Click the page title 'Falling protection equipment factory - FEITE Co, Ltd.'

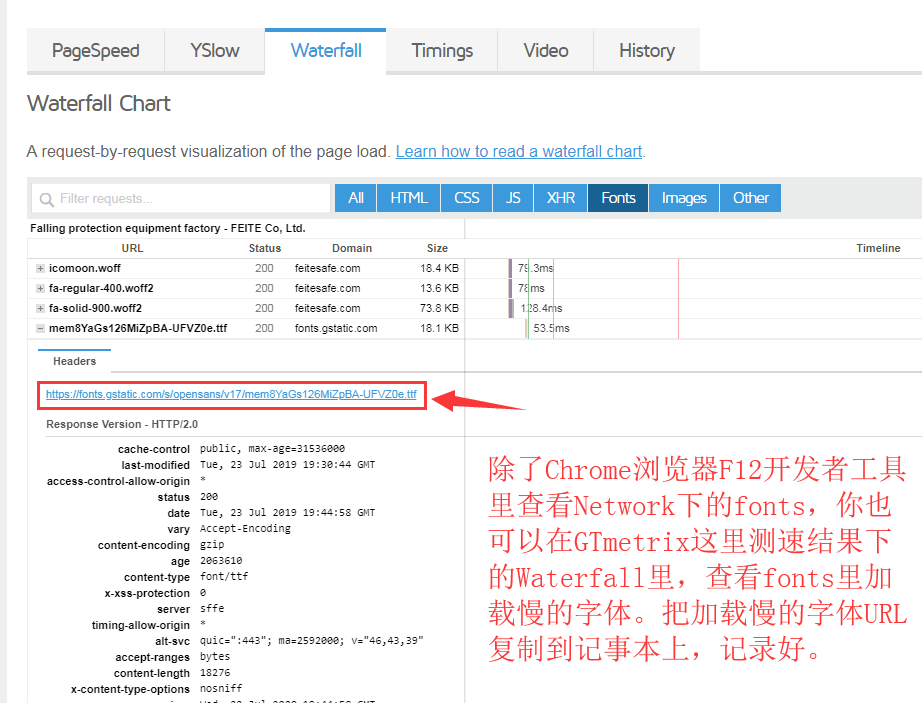168,228
